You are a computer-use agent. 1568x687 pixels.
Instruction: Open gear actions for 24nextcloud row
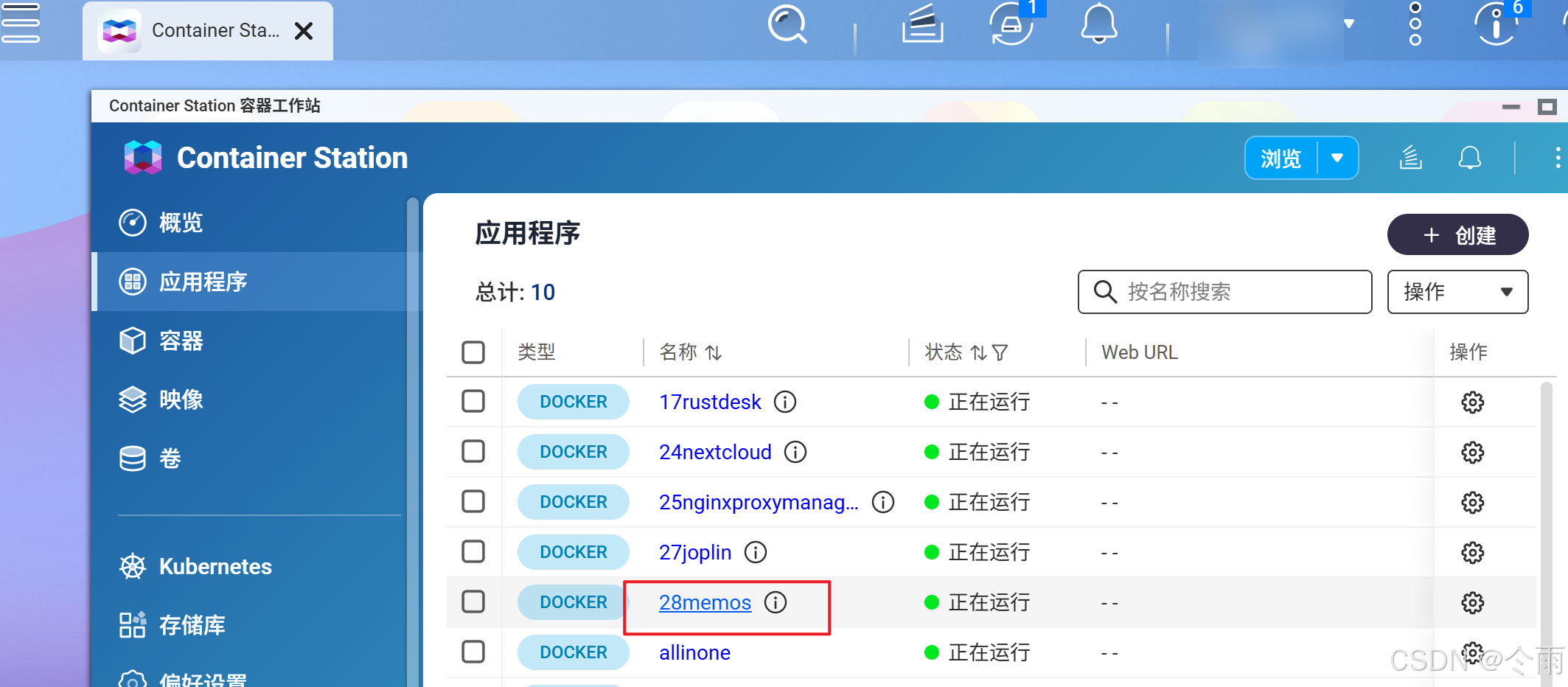(1472, 453)
